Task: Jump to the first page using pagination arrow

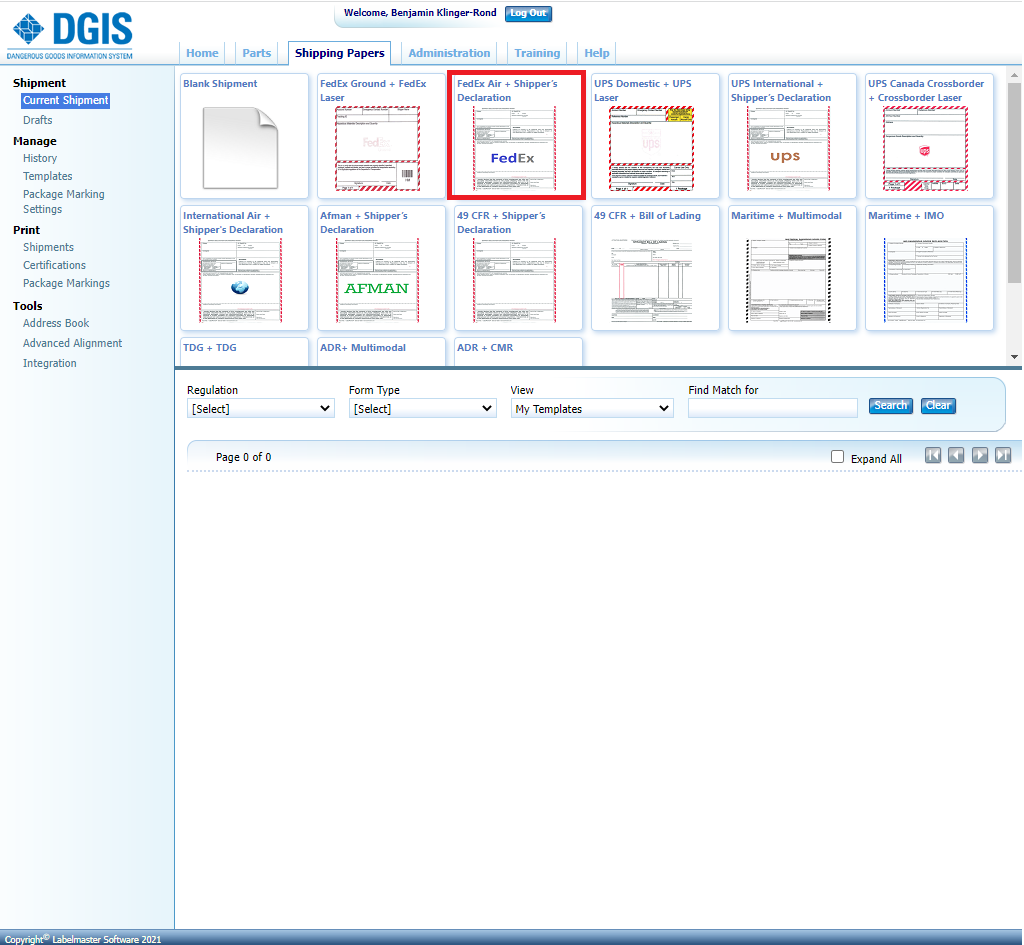Action: click(x=933, y=455)
